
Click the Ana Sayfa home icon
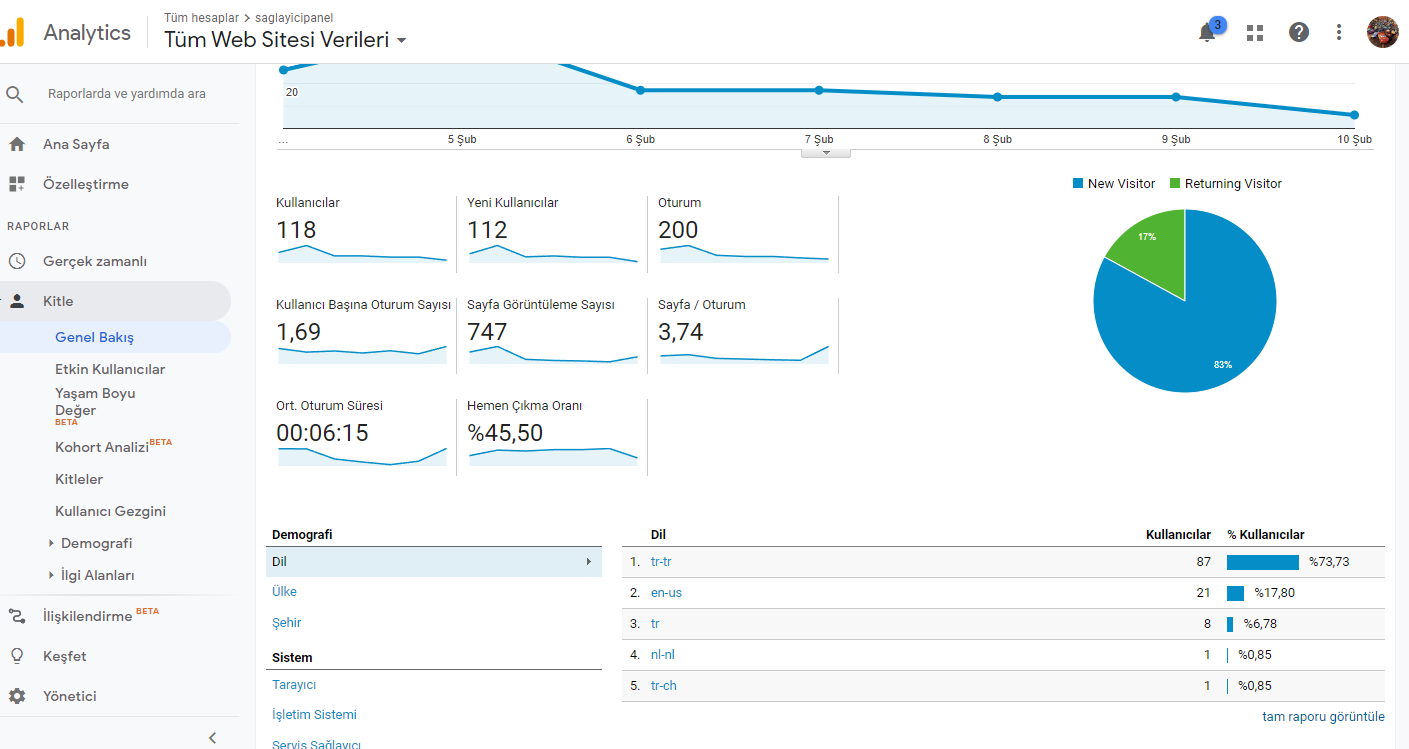point(16,144)
